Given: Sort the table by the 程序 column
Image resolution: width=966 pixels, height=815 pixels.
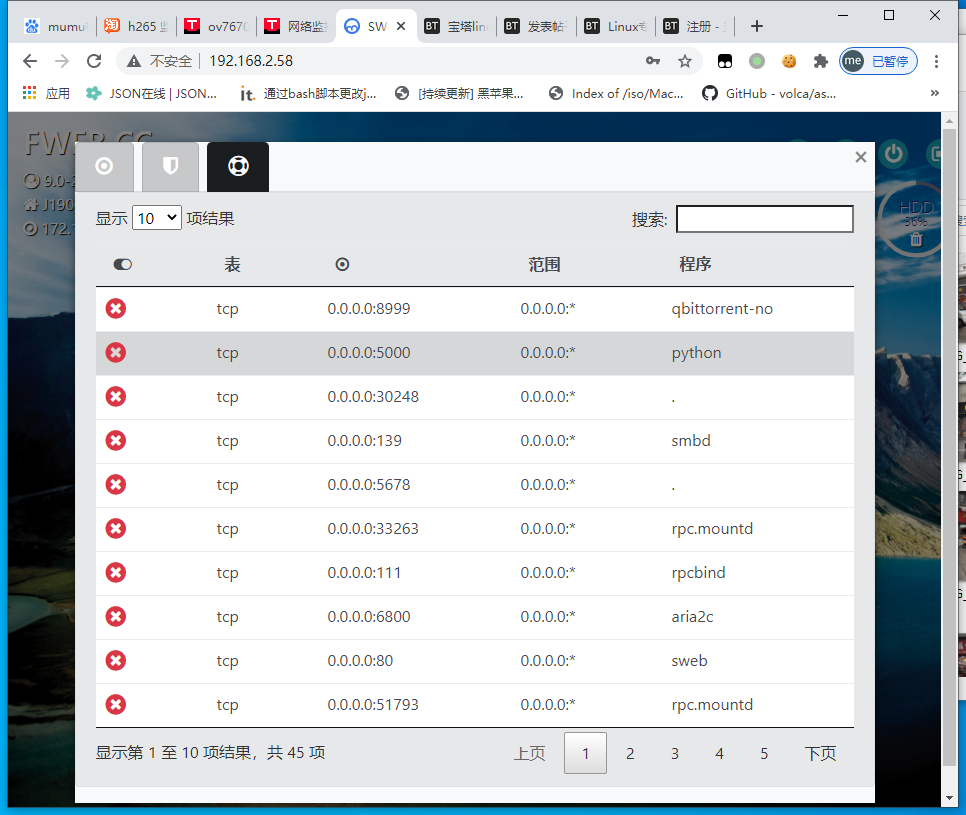Looking at the screenshot, I should (695, 265).
